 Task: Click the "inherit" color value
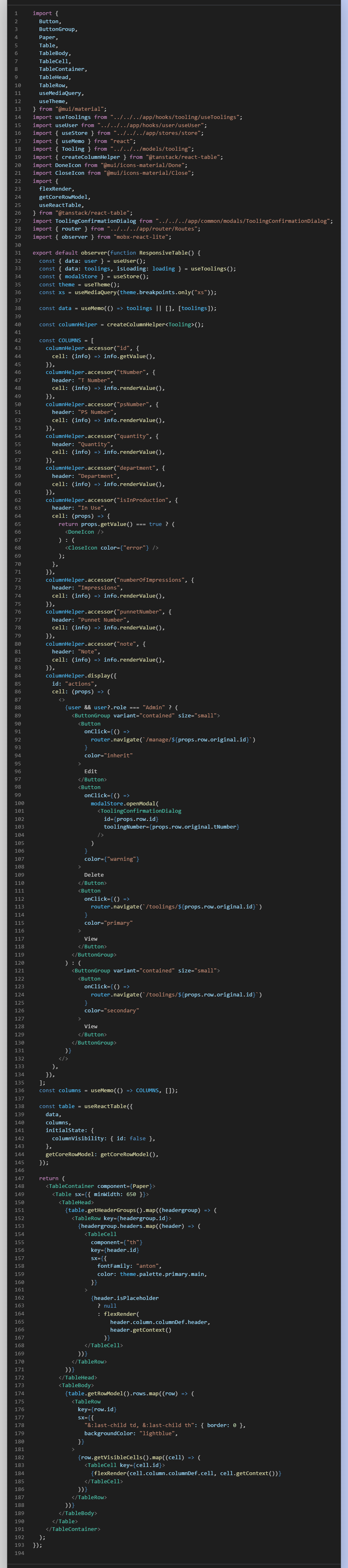[x=118, y=755]
